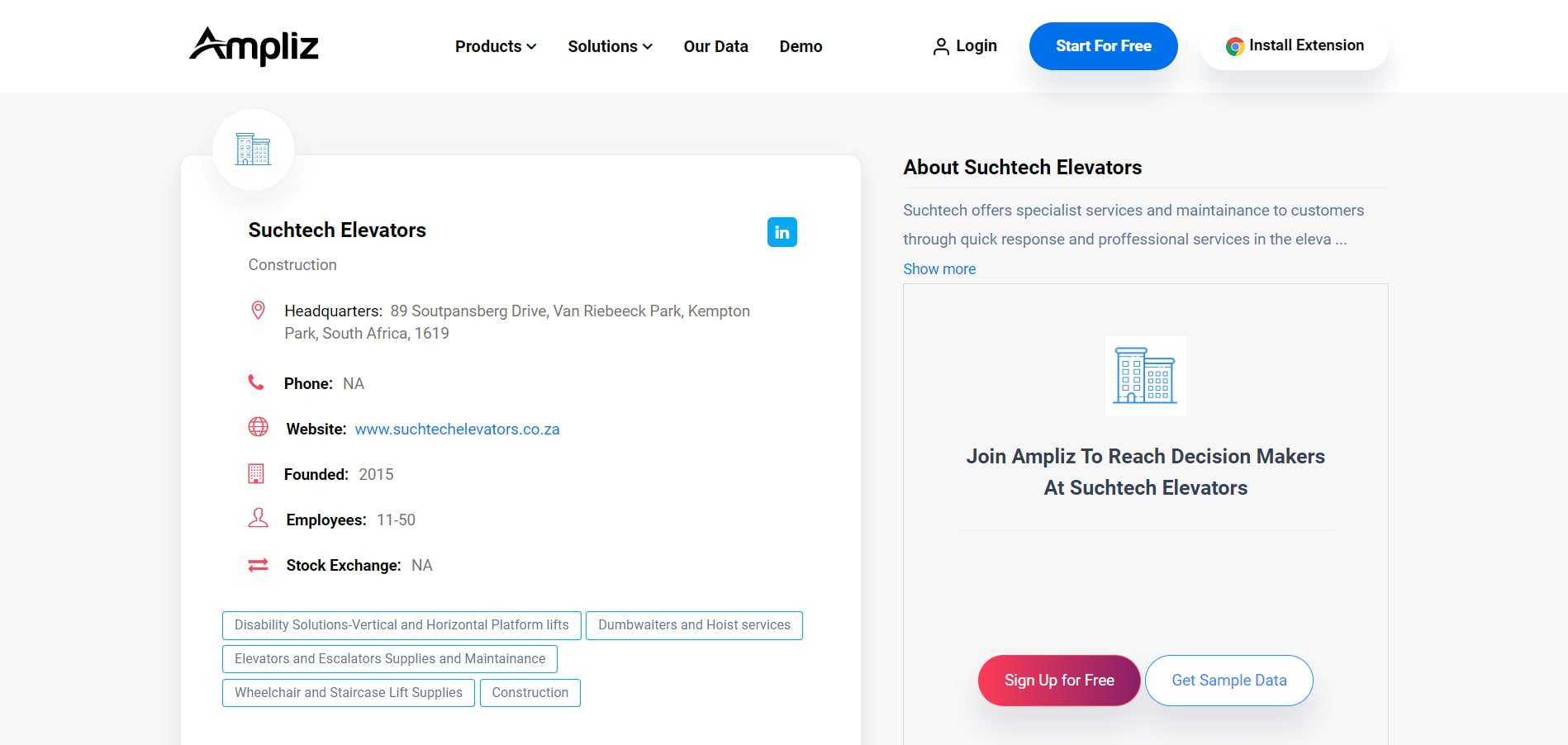Click the Login person icon
This screenshot has height=745, width=1568.
click(x=940, y=46)
